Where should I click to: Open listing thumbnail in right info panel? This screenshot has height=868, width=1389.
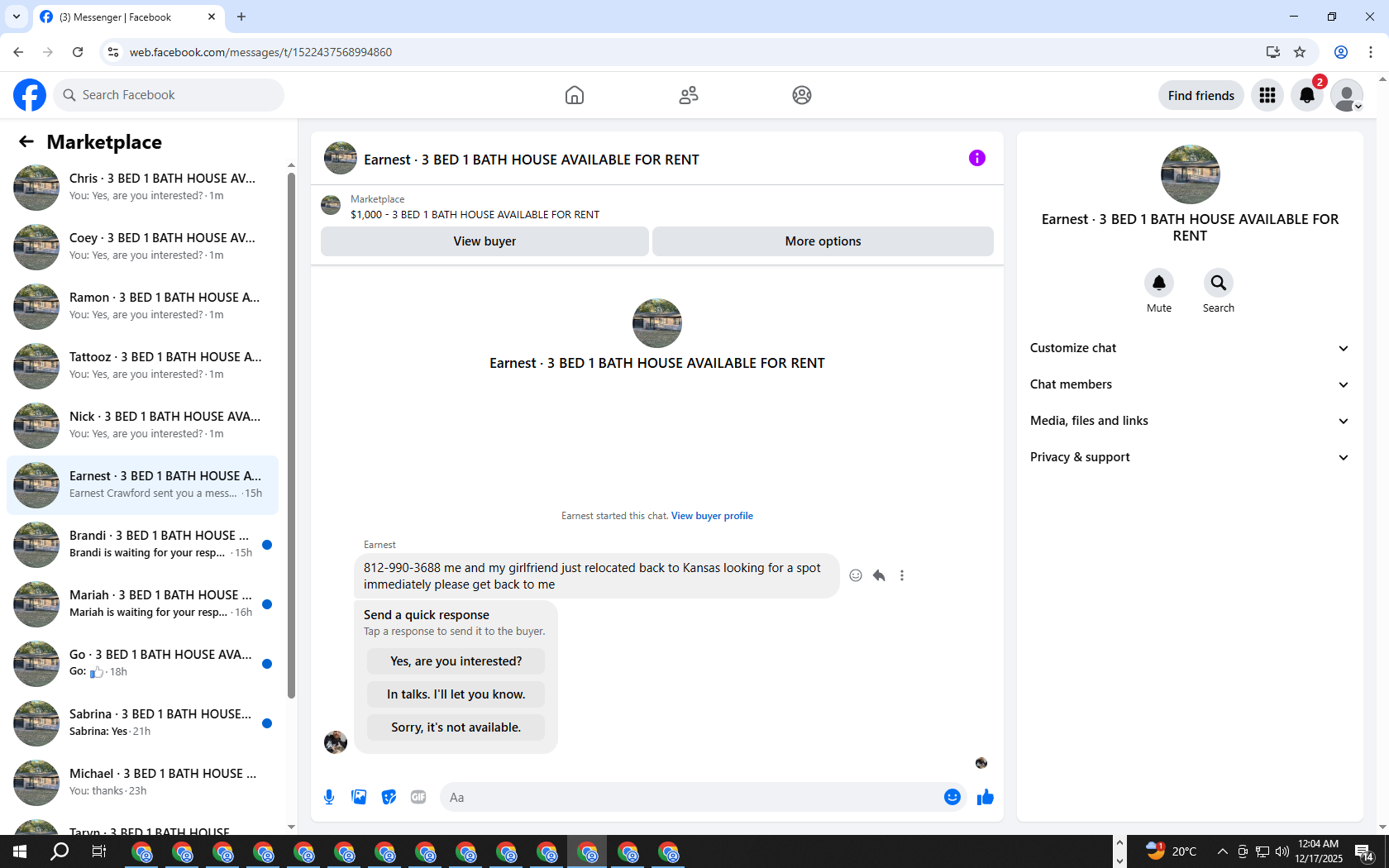tap(1190, 174)
